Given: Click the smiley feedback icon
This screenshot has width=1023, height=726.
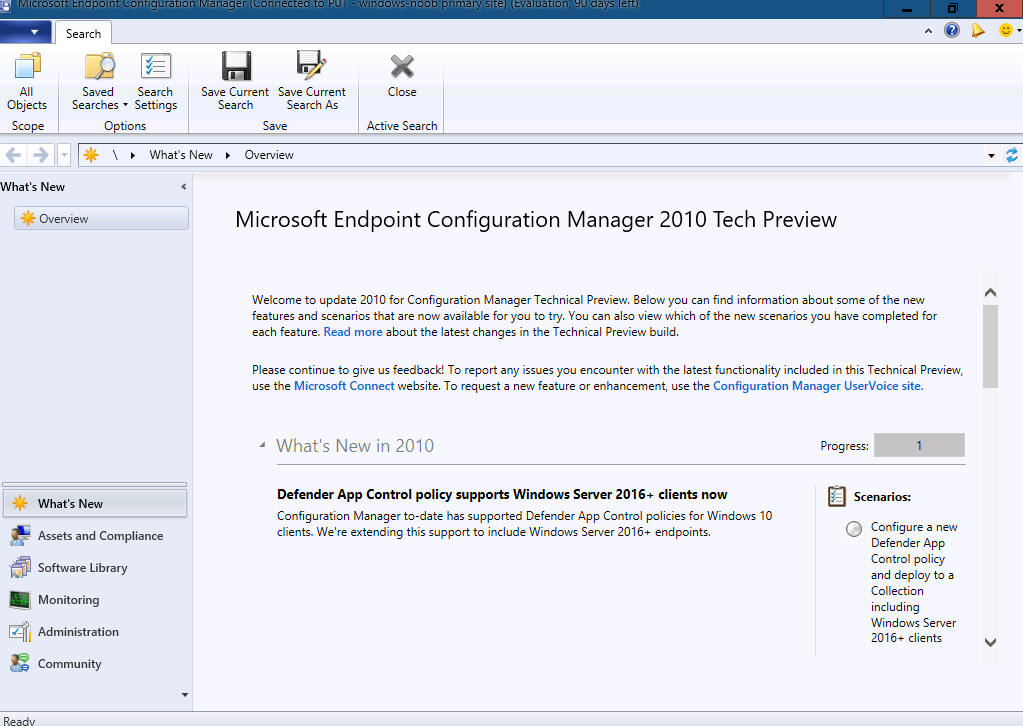Looking at the screenshot, I should coord(1005,30).
